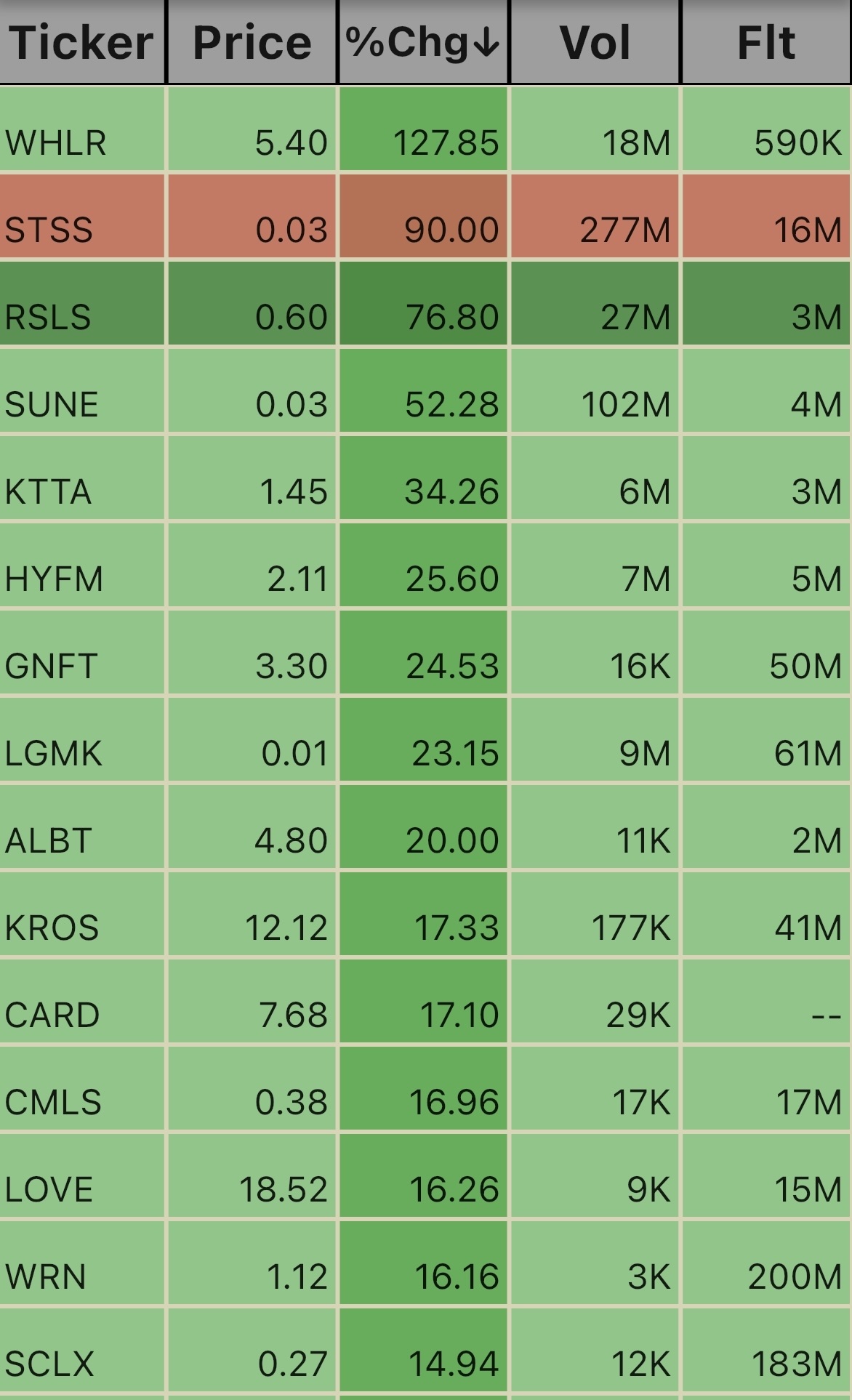
Task: Open the red STSS ticker row
Action: click(x=49, y=230)
